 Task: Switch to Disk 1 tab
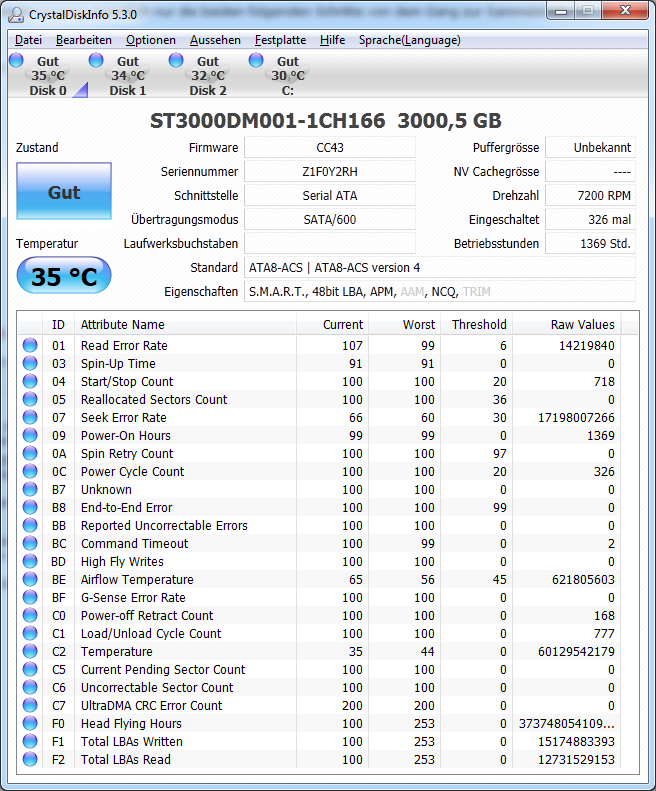point(128,75)
